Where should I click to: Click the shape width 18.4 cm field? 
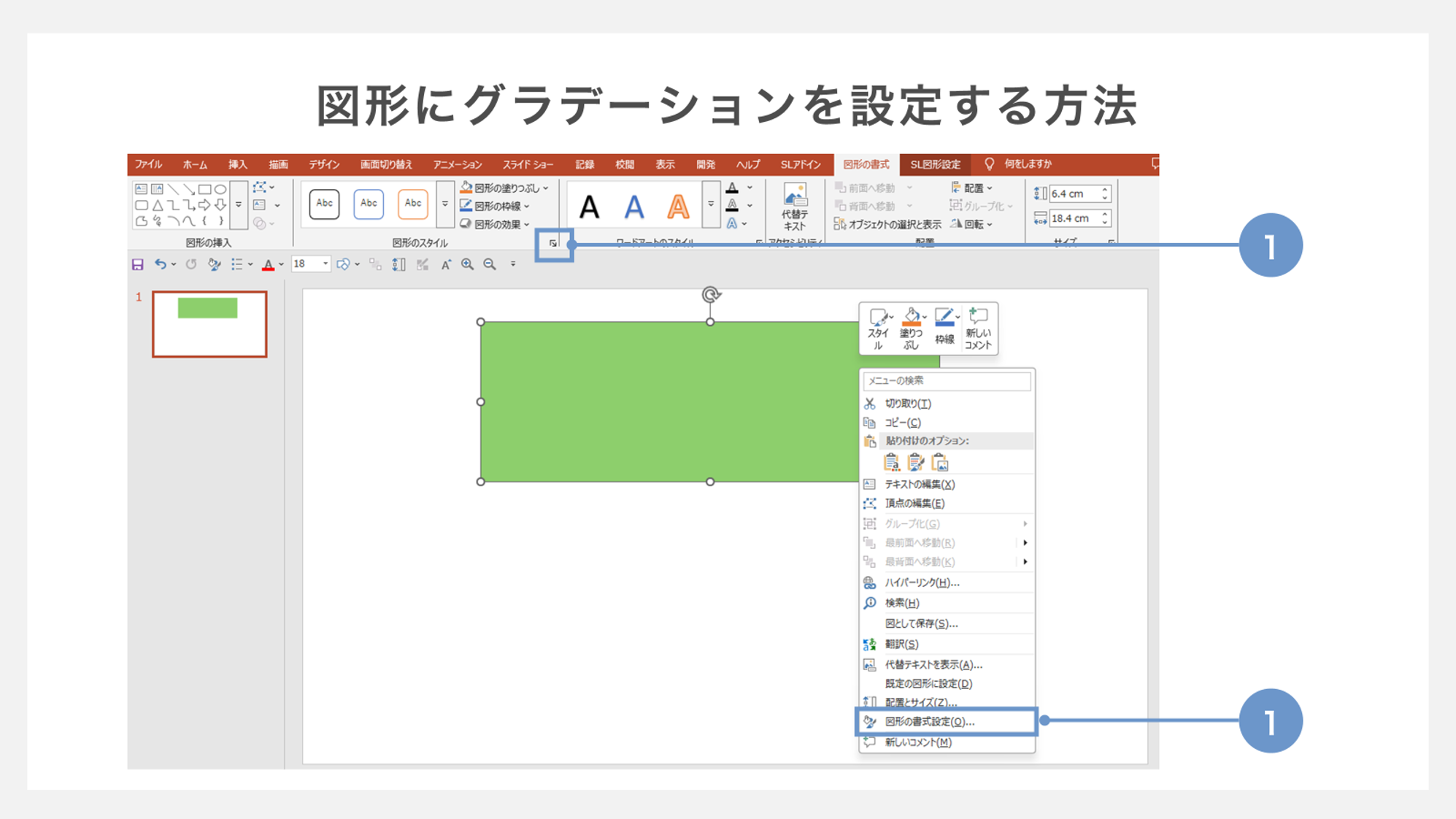(x=1073, y=218)
